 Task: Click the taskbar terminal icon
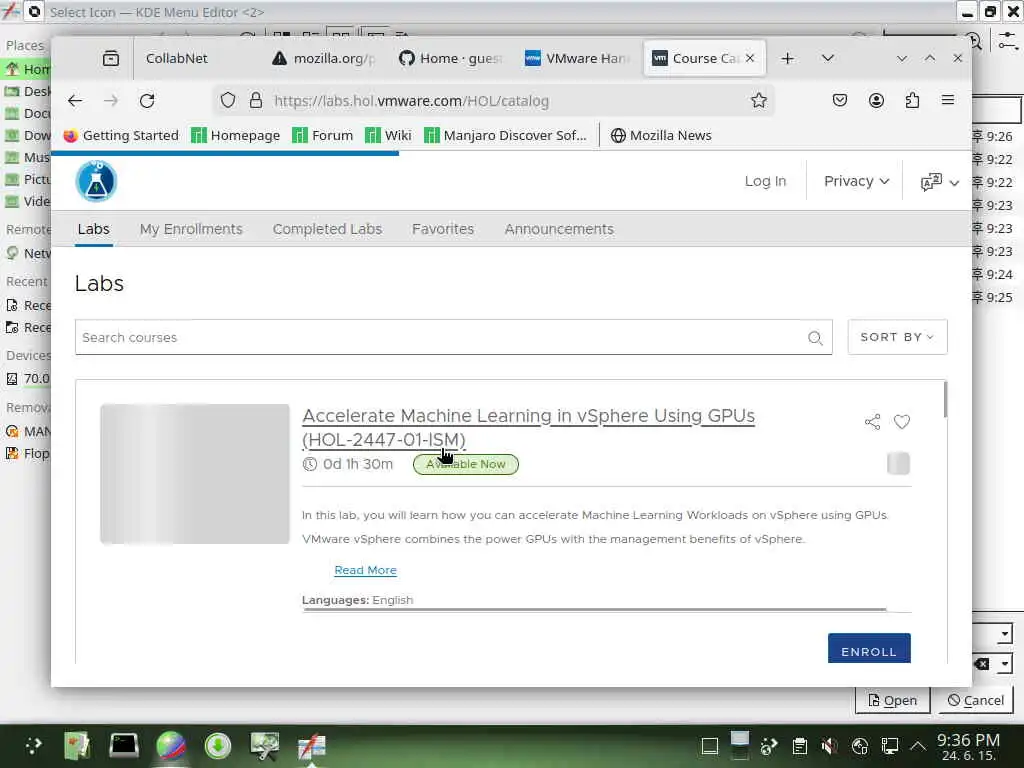pos(123,745)
